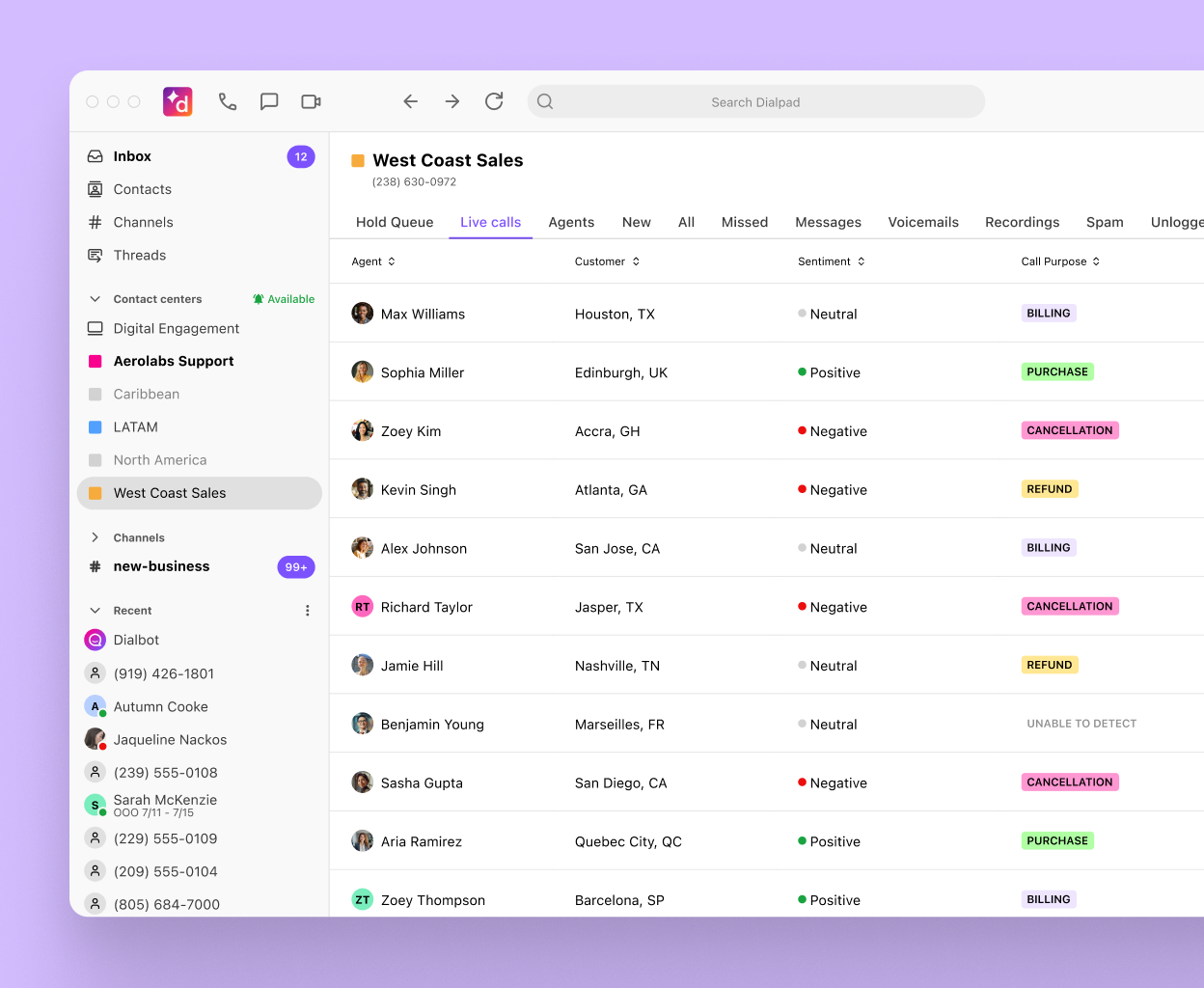Select the Aerolabs Support contact center
This screenshot has width=1204, height=988.
pyautogui.click(x=173, y=361)
